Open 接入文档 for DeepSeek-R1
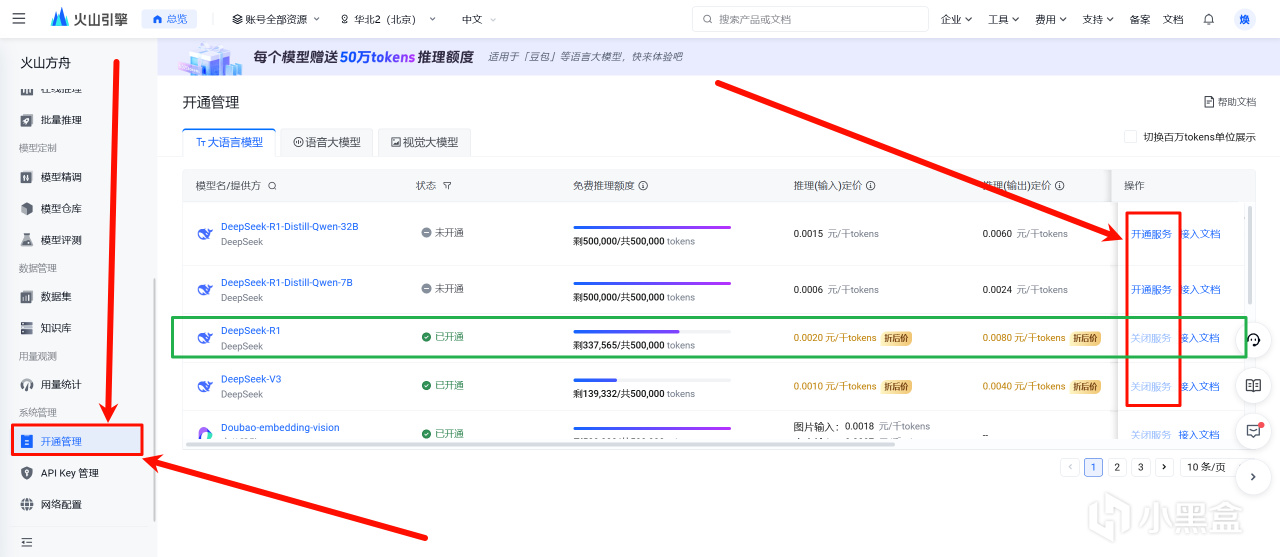This screenshot has width=1280, height=557. point(1200,338)
